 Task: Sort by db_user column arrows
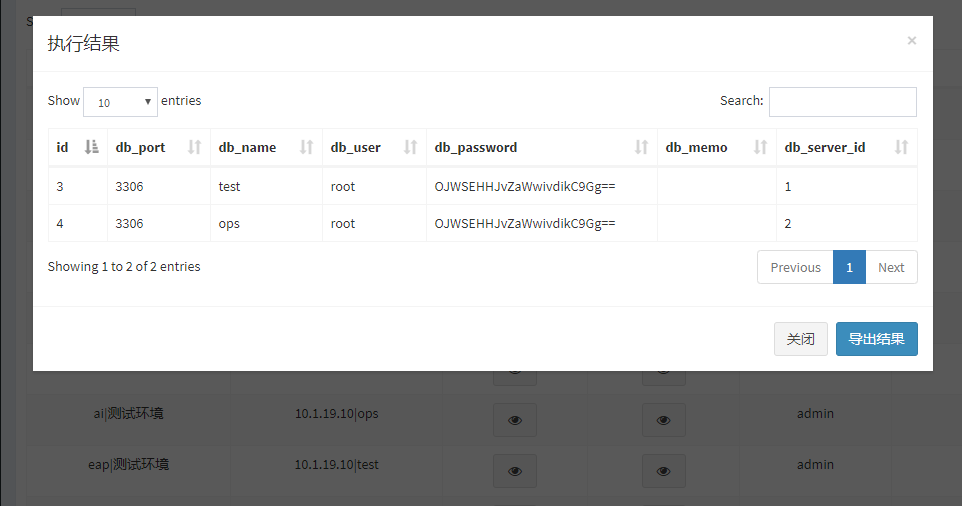pyautogui.click(x=410, y=147)
